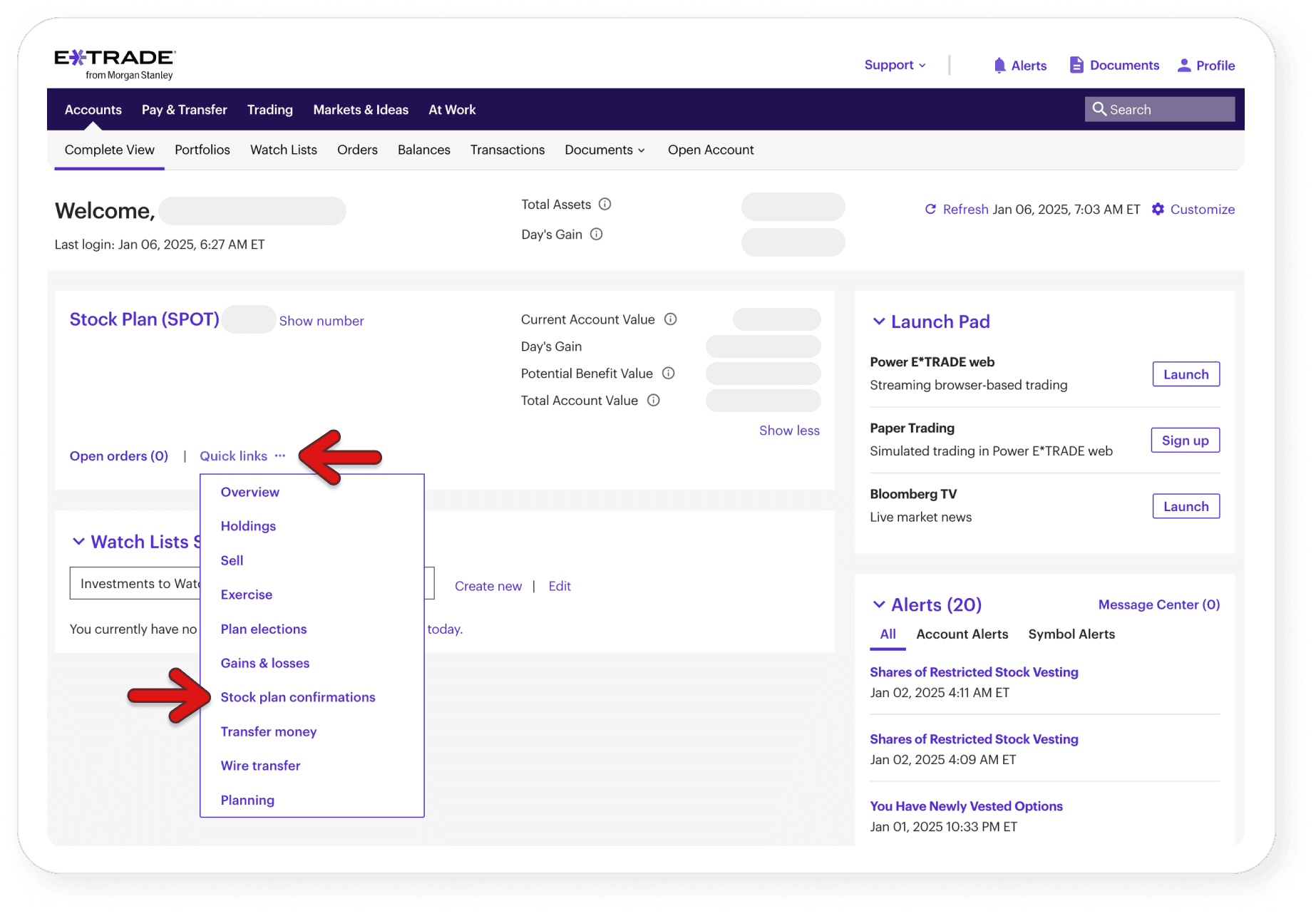The height and width of the screenshot is (921, 1316).
Task: Click Edit watch list link
Action: pos(560,586)
